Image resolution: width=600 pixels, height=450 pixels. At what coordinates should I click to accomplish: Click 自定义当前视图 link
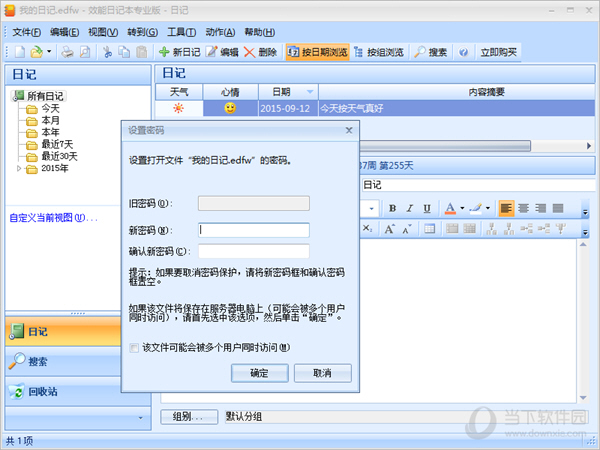coord(53,218)
